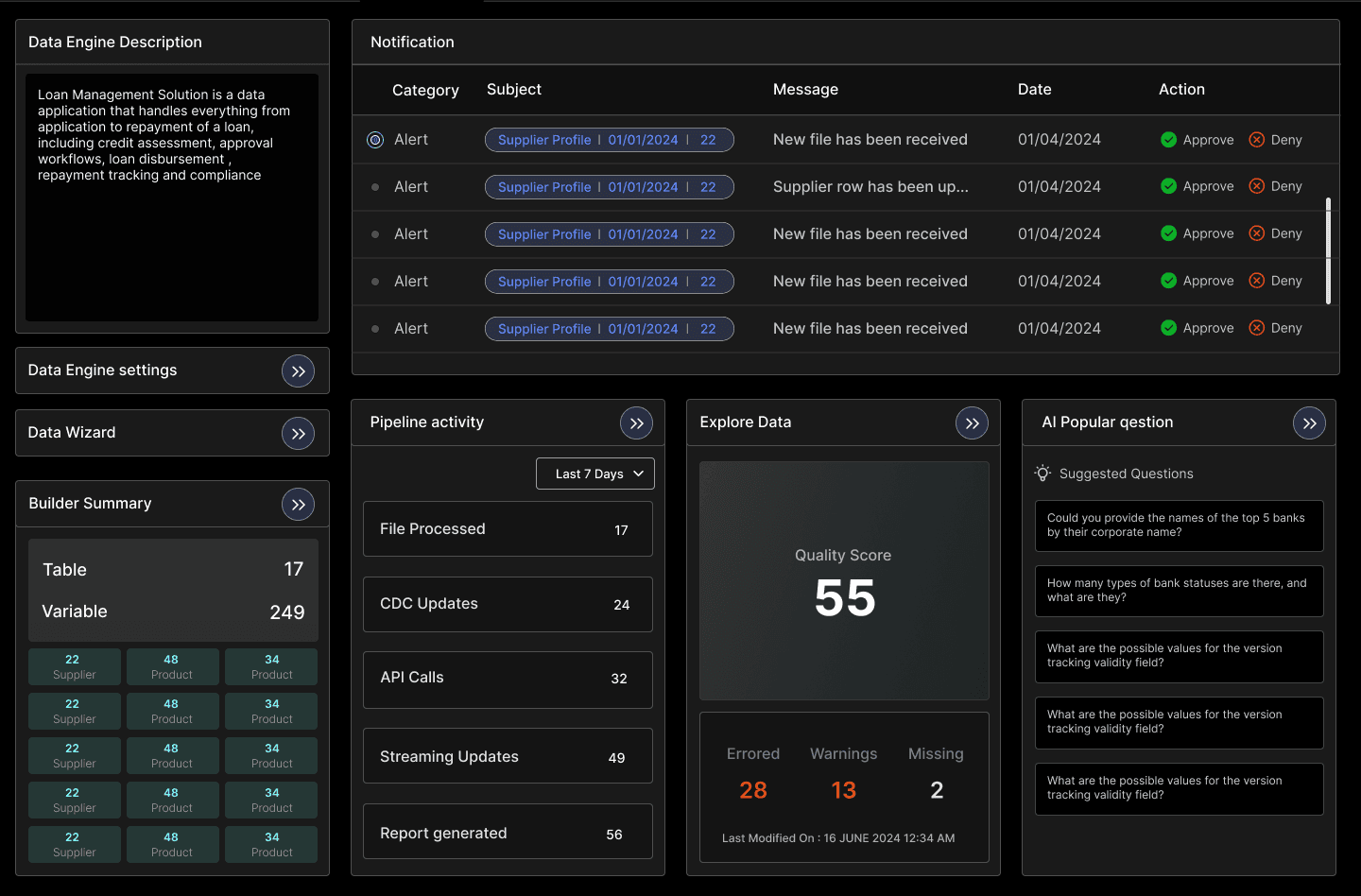Open AI Popular question arrow icon
This screenshot has height=896, width=1361.
1309,423
